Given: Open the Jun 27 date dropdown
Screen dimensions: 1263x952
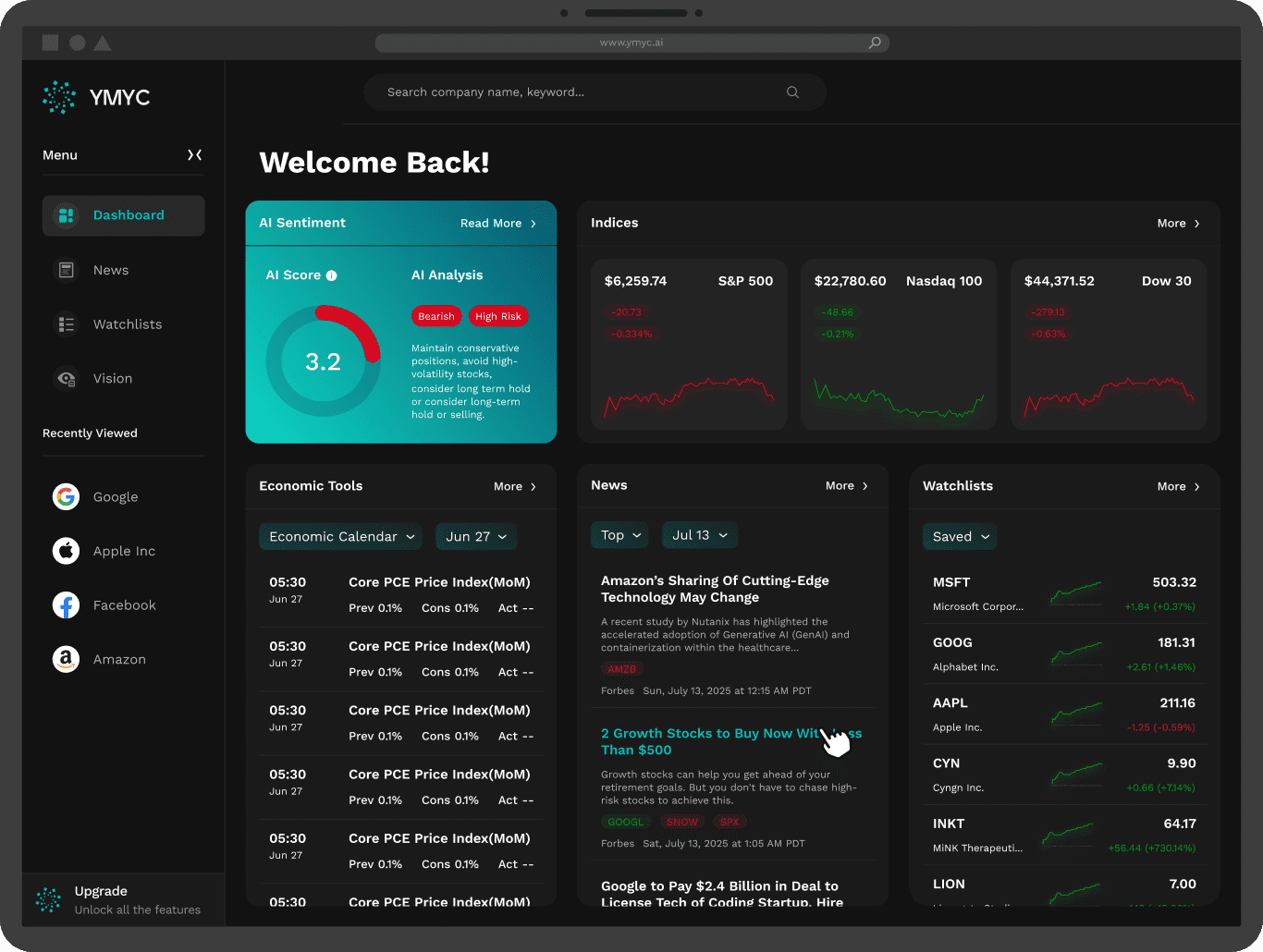Looking at the screenshot, I should coord(476,537).
